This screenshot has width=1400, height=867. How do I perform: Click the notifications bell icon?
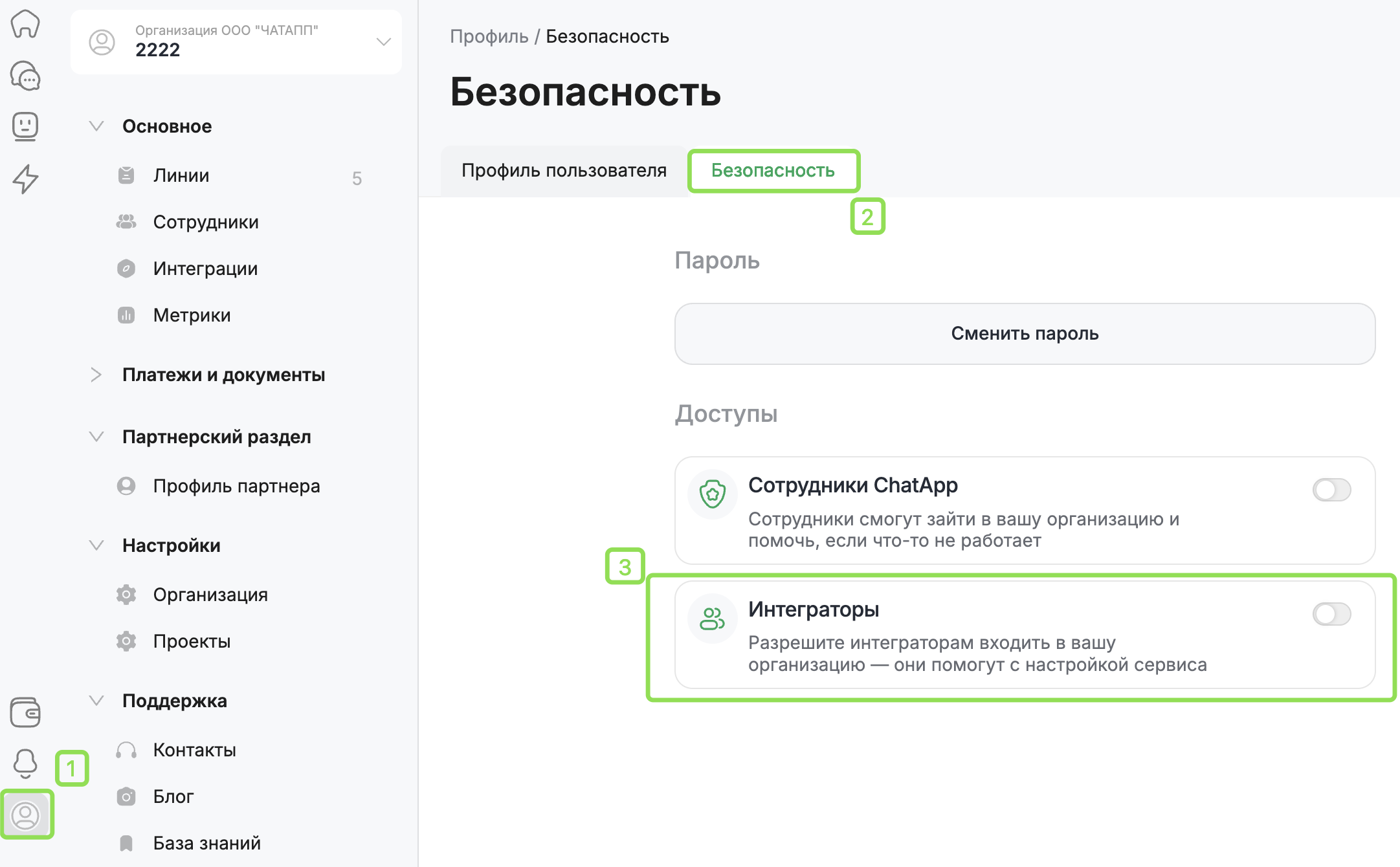[25, 763]
